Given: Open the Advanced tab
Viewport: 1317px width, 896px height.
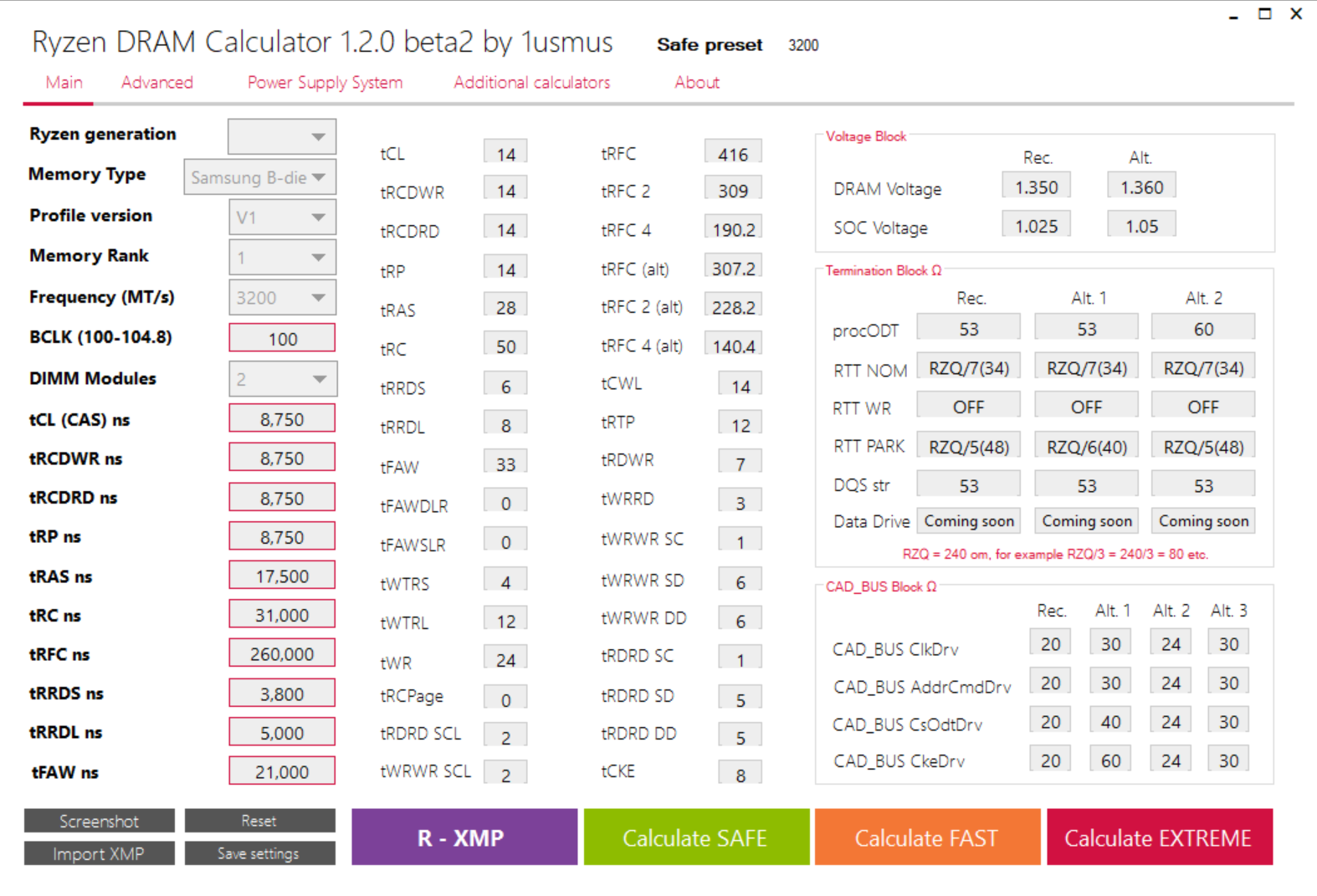Looking at the screenshot, I should pos(156,82).
